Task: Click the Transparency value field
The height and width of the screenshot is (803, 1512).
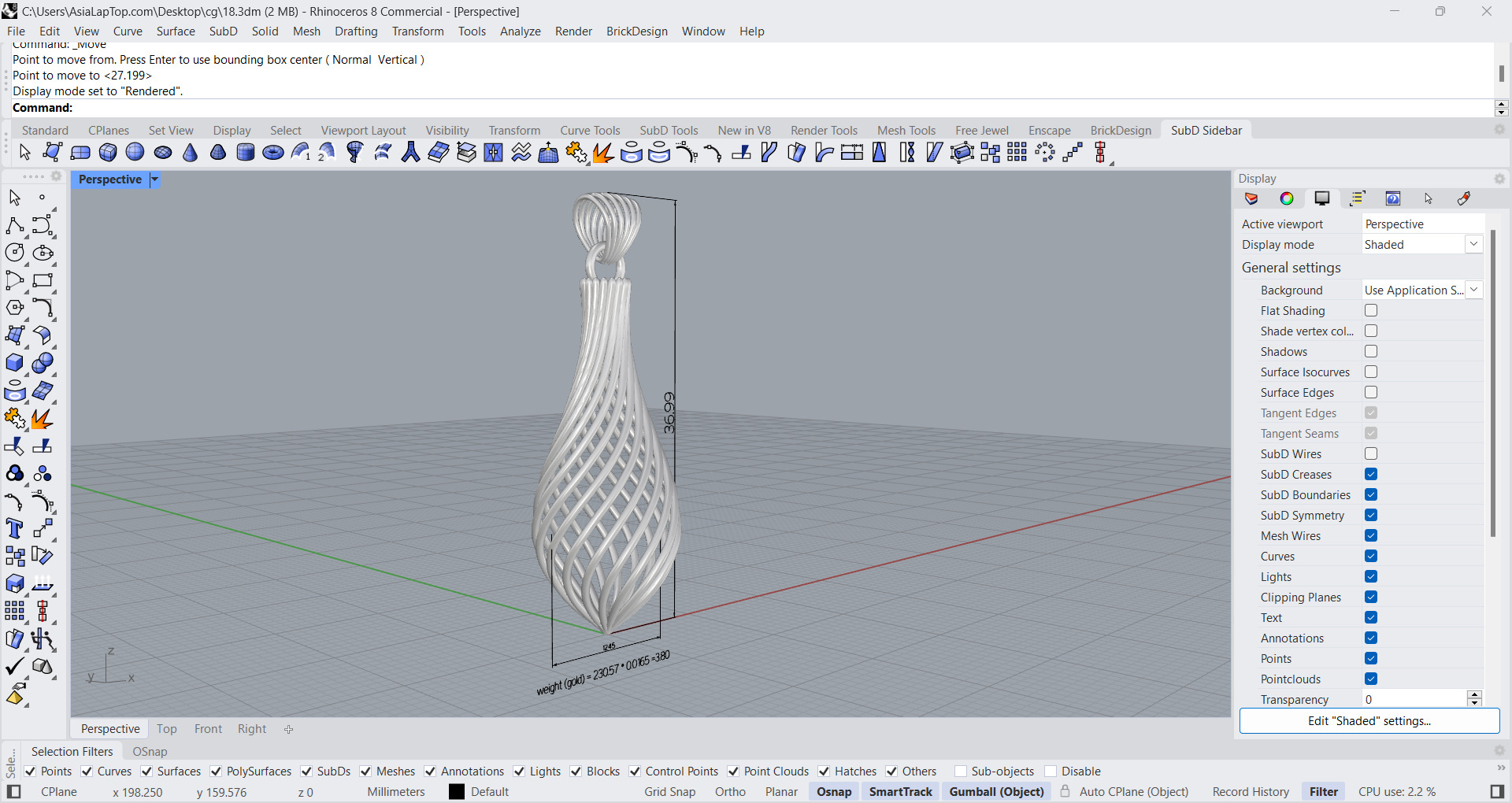Action: 1414,699
